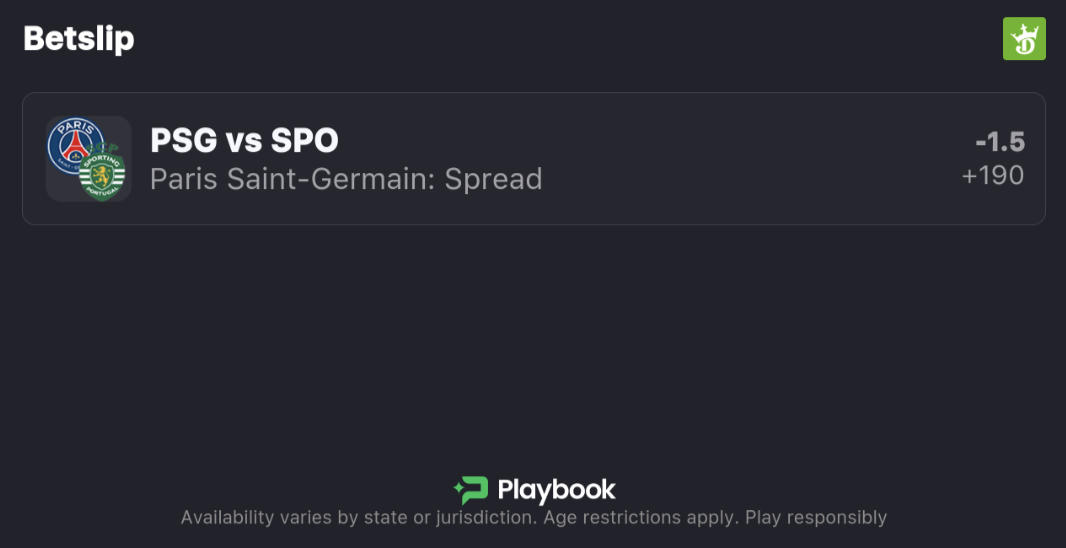
Task: Click "SPO" in the match title
Action: (304, 141)
